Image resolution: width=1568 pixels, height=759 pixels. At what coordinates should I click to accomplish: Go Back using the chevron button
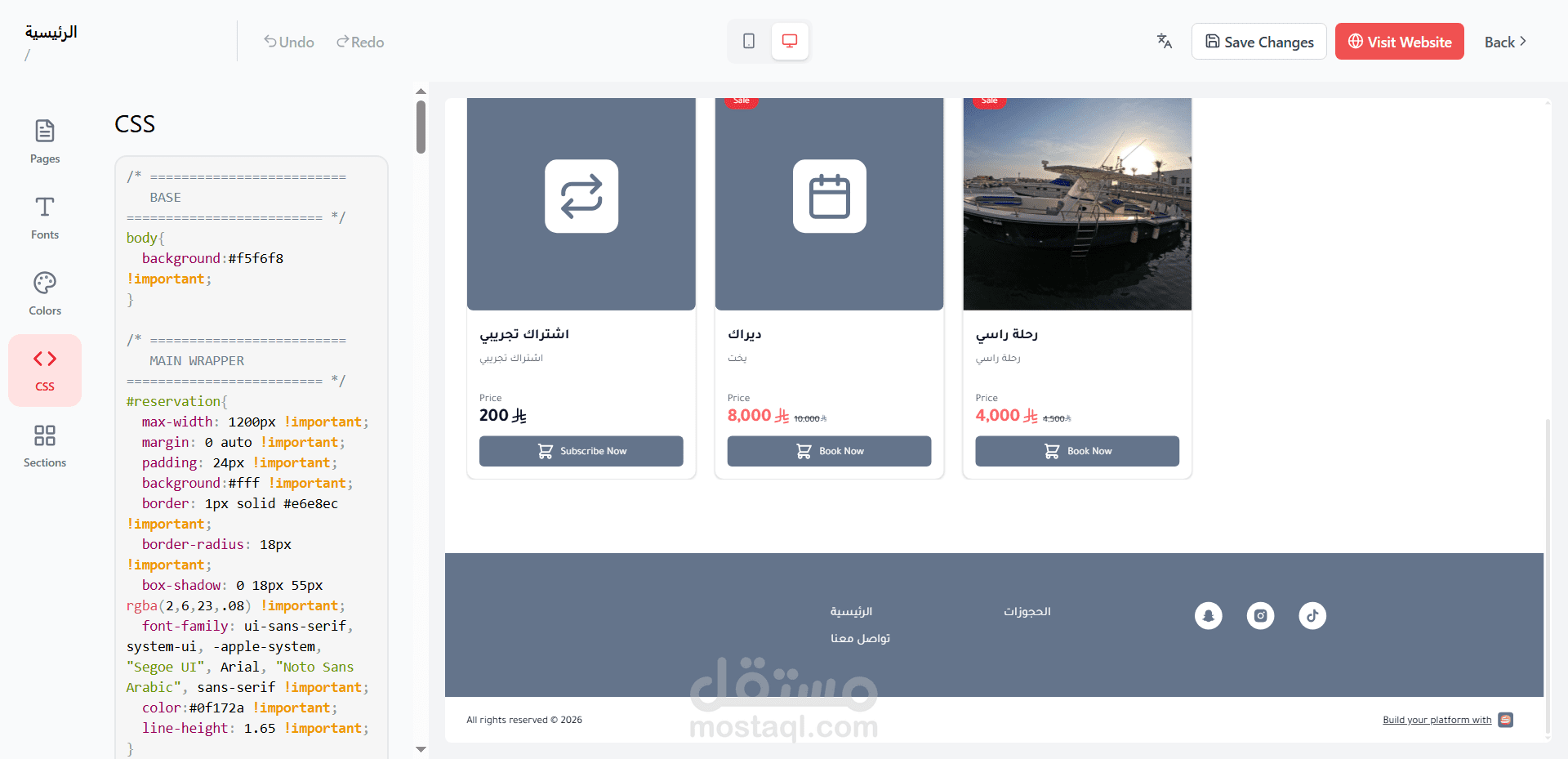point(1505,42)
